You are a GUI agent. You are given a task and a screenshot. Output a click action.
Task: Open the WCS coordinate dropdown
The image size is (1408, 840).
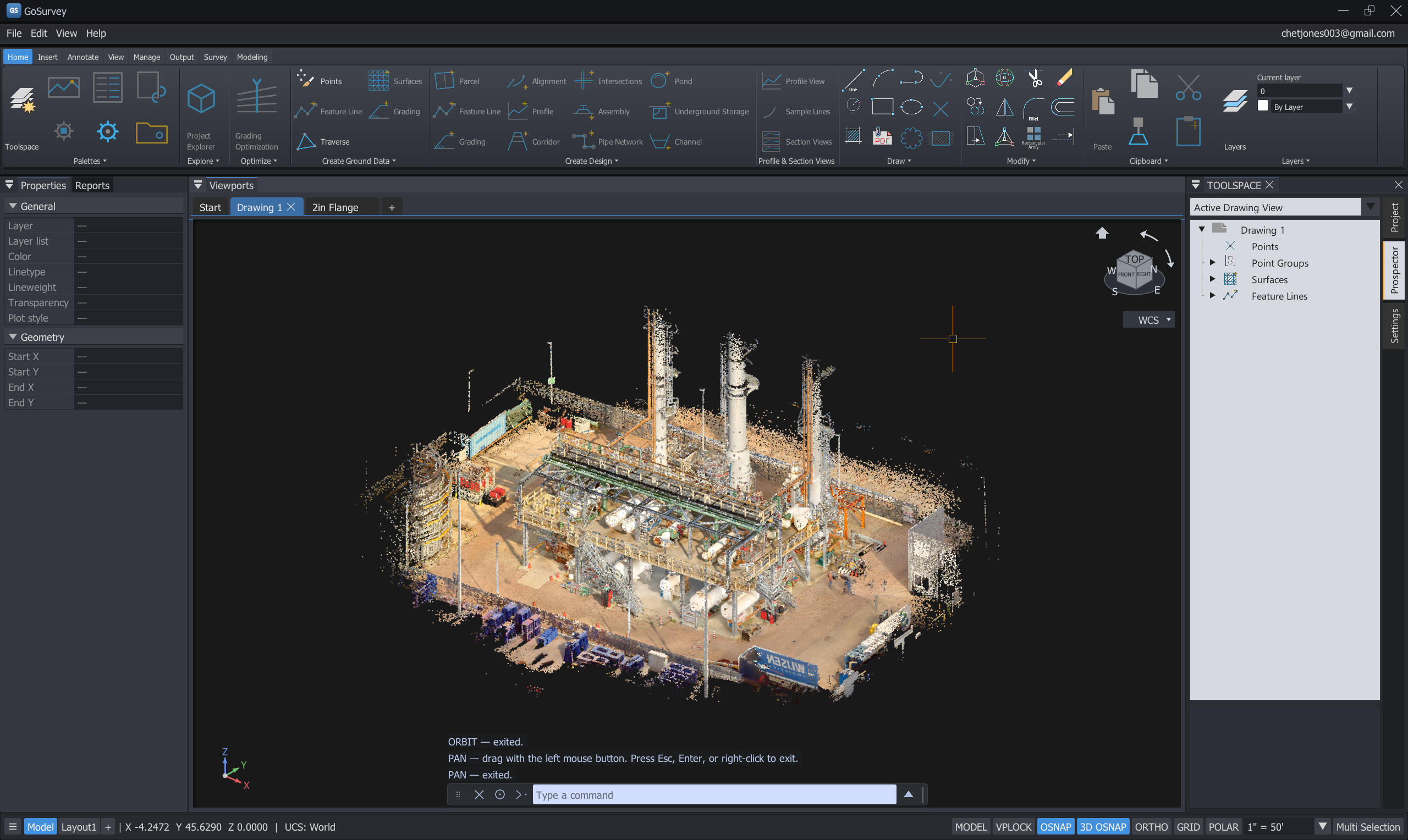[1148, 320]
